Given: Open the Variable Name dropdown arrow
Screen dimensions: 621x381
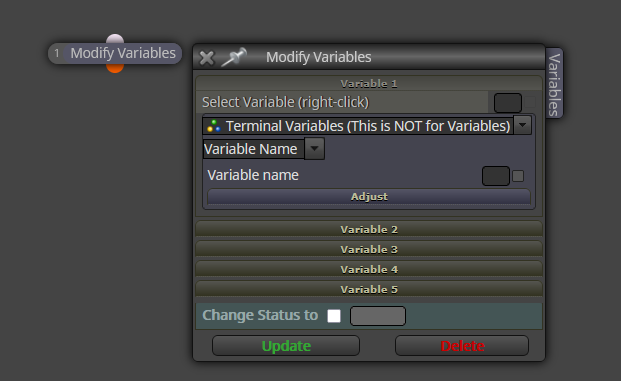Looking at the screenshot, I should tap(314, 149).
